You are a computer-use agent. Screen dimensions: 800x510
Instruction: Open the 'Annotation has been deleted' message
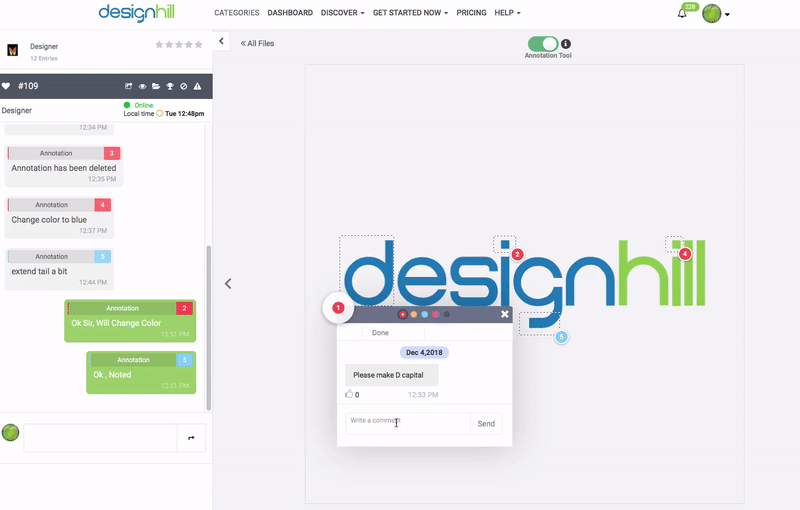64,166
